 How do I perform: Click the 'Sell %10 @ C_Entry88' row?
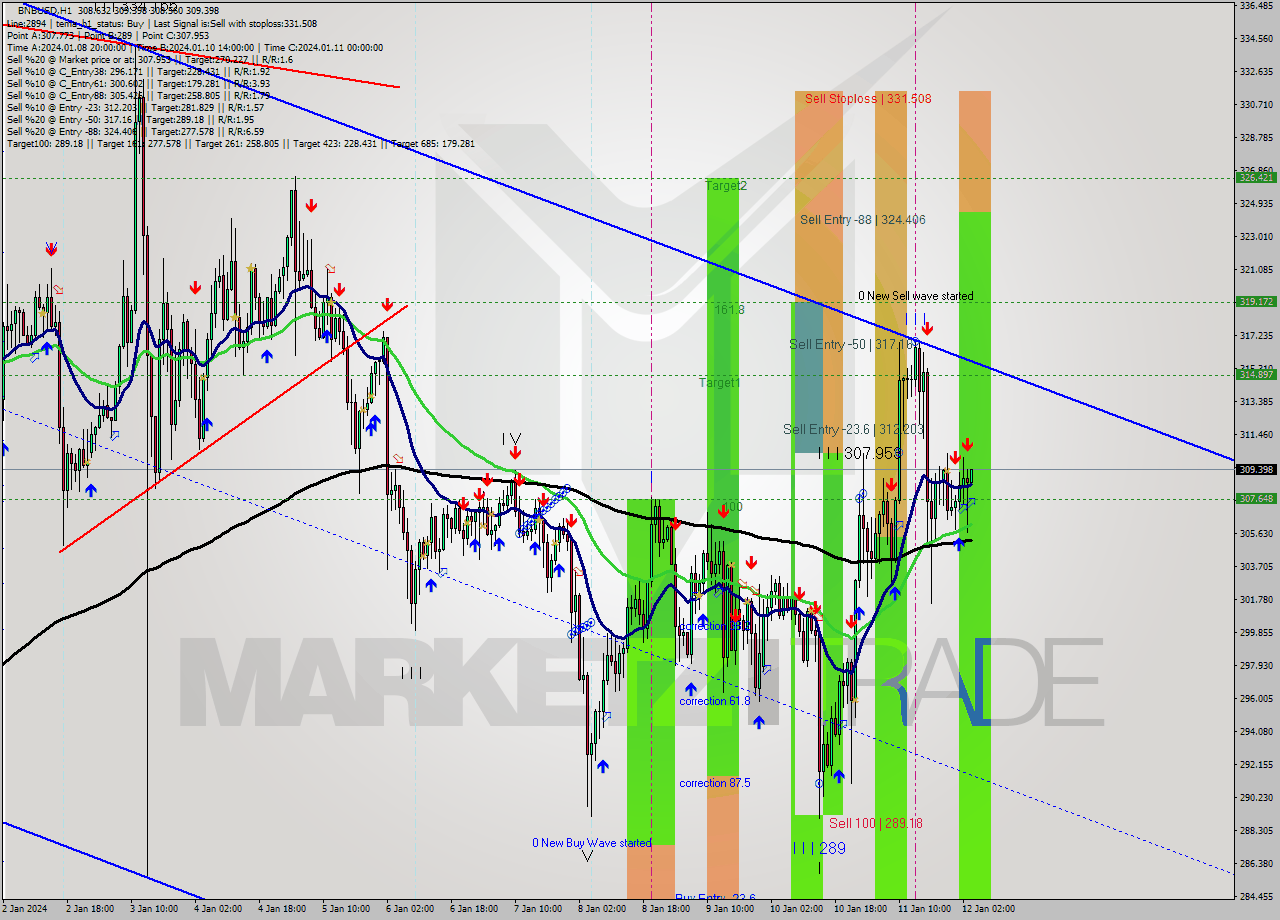point(138,95)
